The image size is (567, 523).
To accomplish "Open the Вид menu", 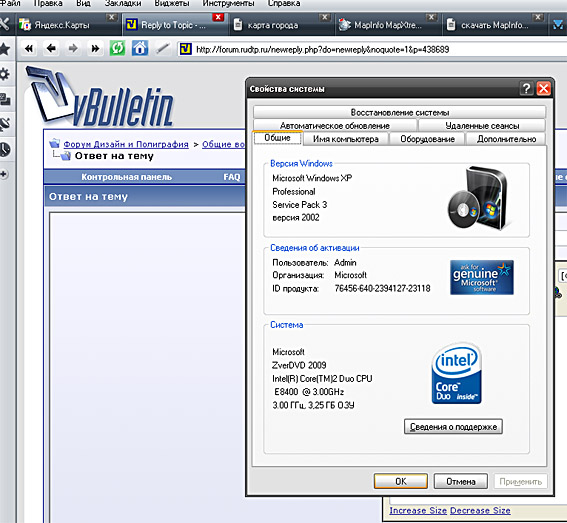I will tap(83, 4).
